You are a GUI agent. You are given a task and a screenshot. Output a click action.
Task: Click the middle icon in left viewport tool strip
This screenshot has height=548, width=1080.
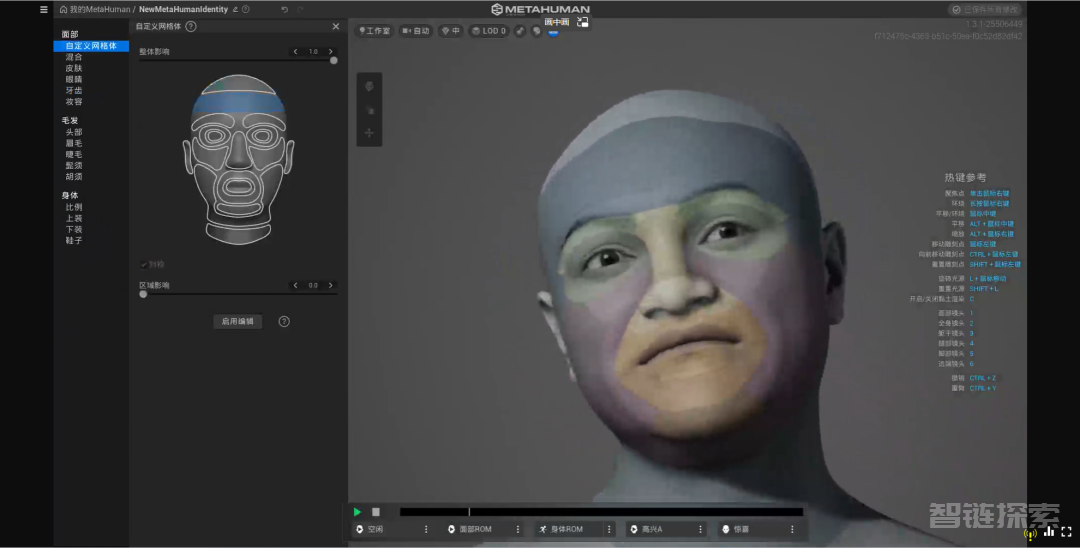[x=369, y=110]
